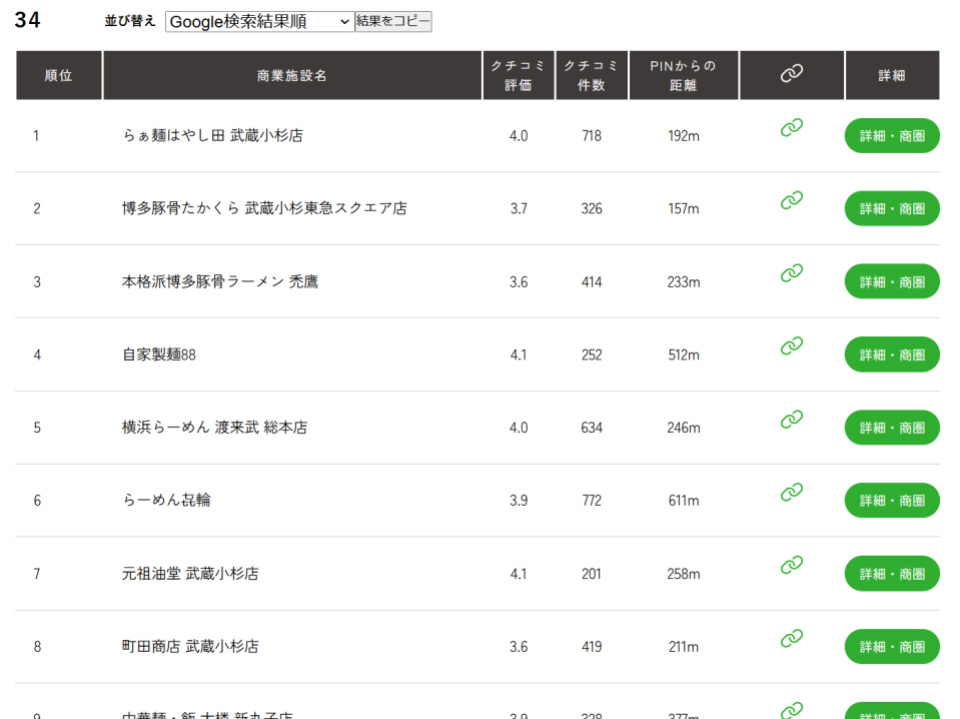Open 詳細・商圏 for 町田商店 武蔵小杉店
Image resolution: width=960 pixels, height=719 pixels.
click(892, 647)
